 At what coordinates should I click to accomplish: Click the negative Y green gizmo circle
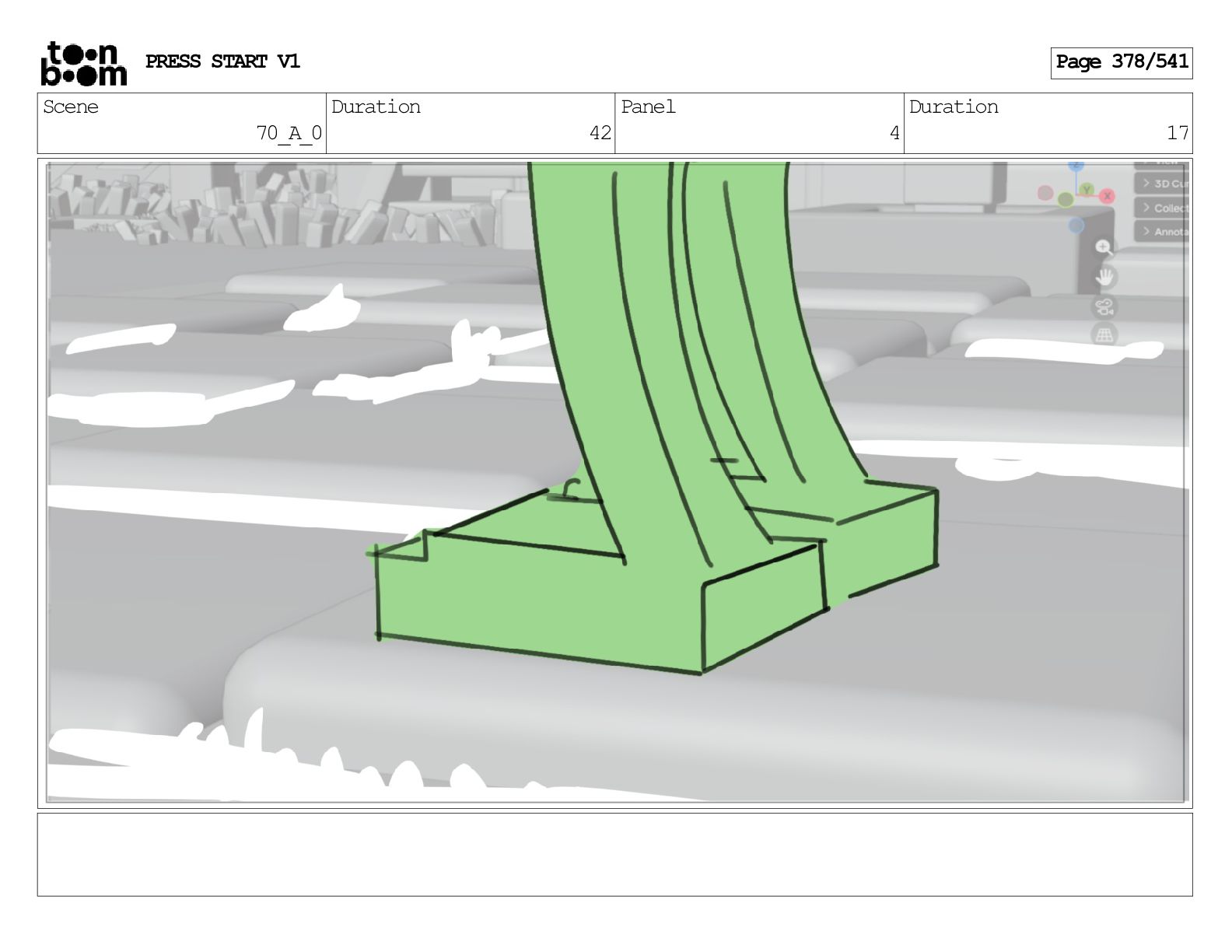pyautogui.click(x=1065, y=200)
